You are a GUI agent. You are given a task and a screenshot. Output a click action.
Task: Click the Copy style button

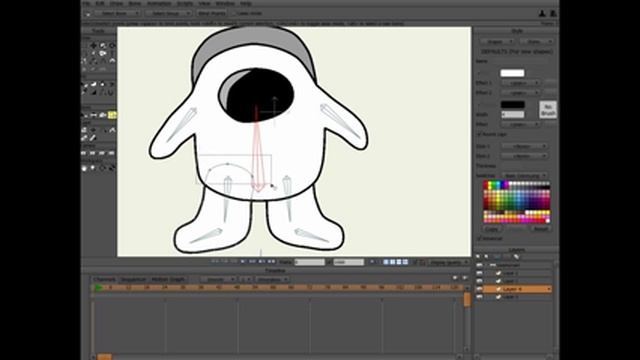(491, 229)
